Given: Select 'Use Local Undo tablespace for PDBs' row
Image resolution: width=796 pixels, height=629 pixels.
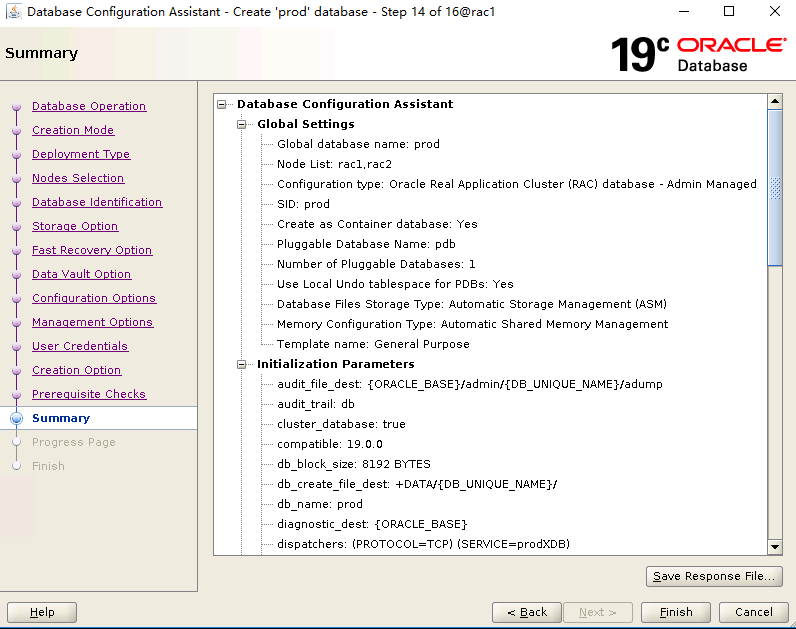Looking at the screenshot, I should 395,284.
